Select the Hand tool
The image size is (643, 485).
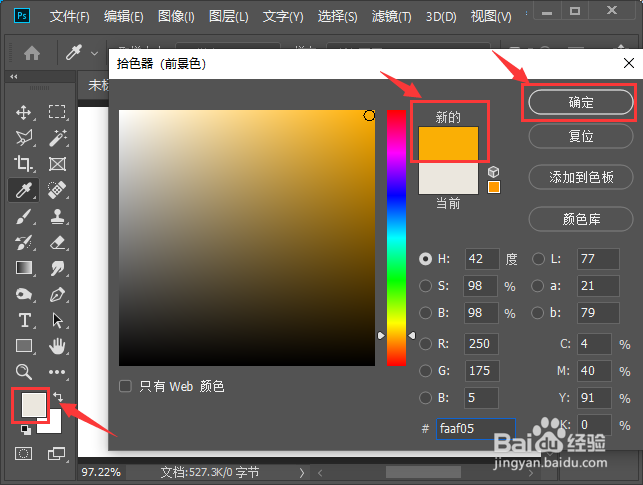(x=57, y=346)
